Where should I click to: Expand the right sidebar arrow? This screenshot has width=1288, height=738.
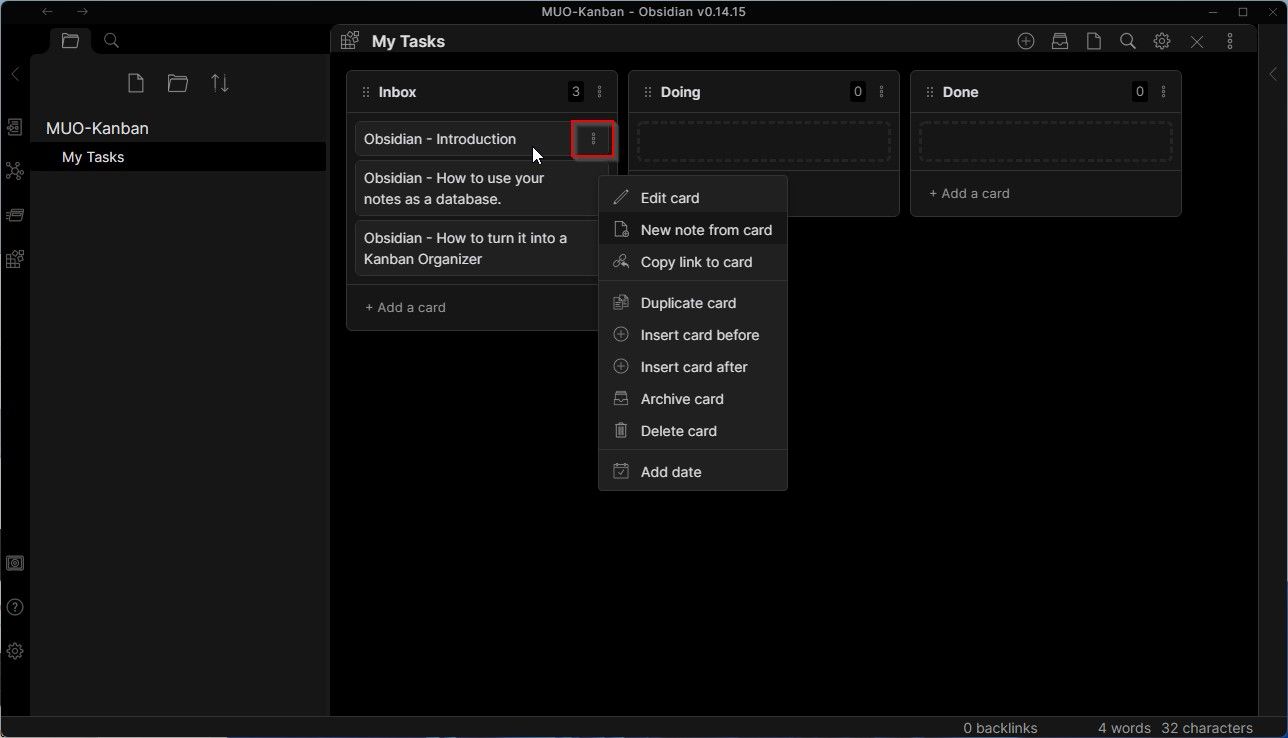point(1273,74)
